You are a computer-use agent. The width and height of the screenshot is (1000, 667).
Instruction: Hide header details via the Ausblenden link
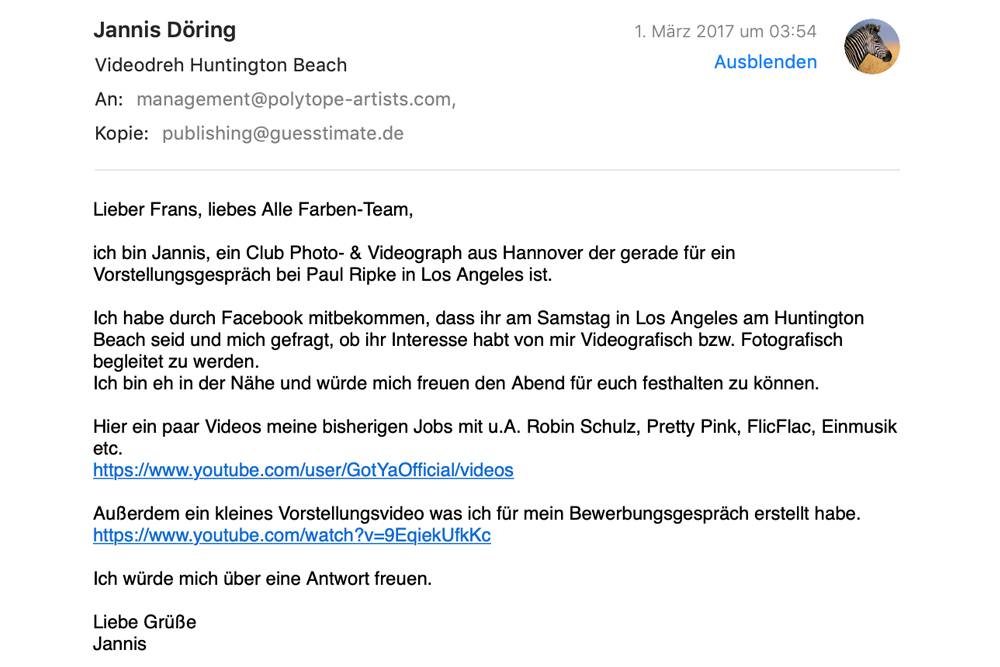coord(765,62)
